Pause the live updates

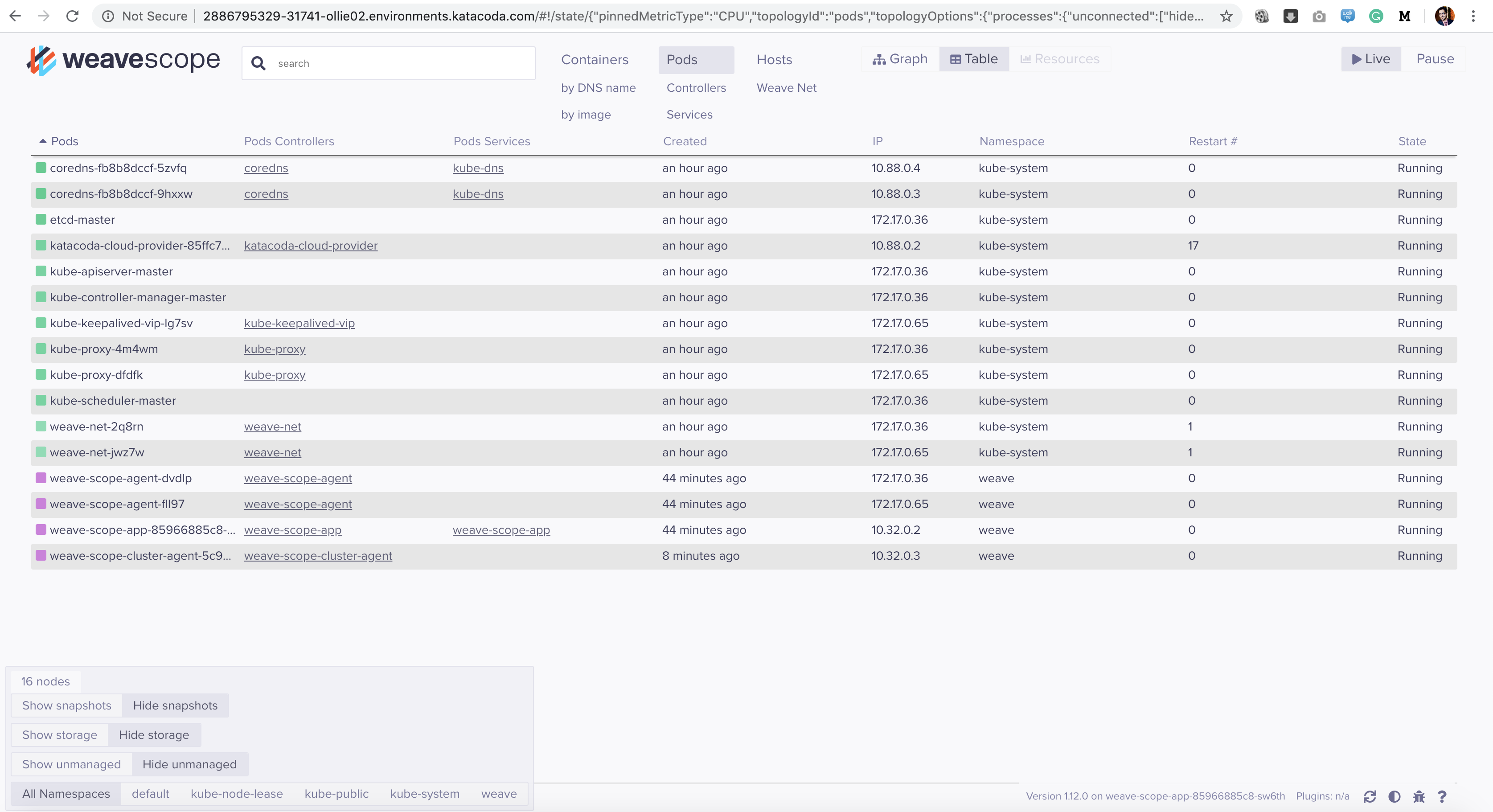(1435, 59)
